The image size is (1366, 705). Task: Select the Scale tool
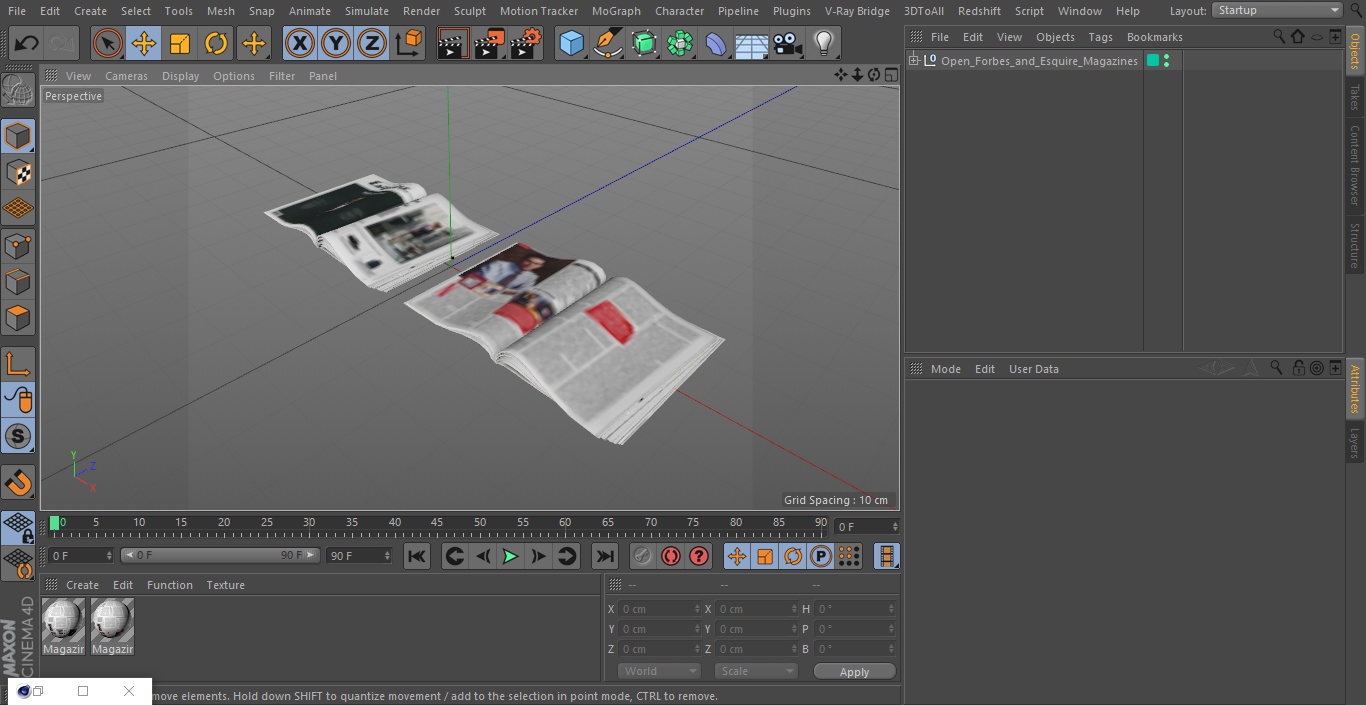tap(180, 43)
